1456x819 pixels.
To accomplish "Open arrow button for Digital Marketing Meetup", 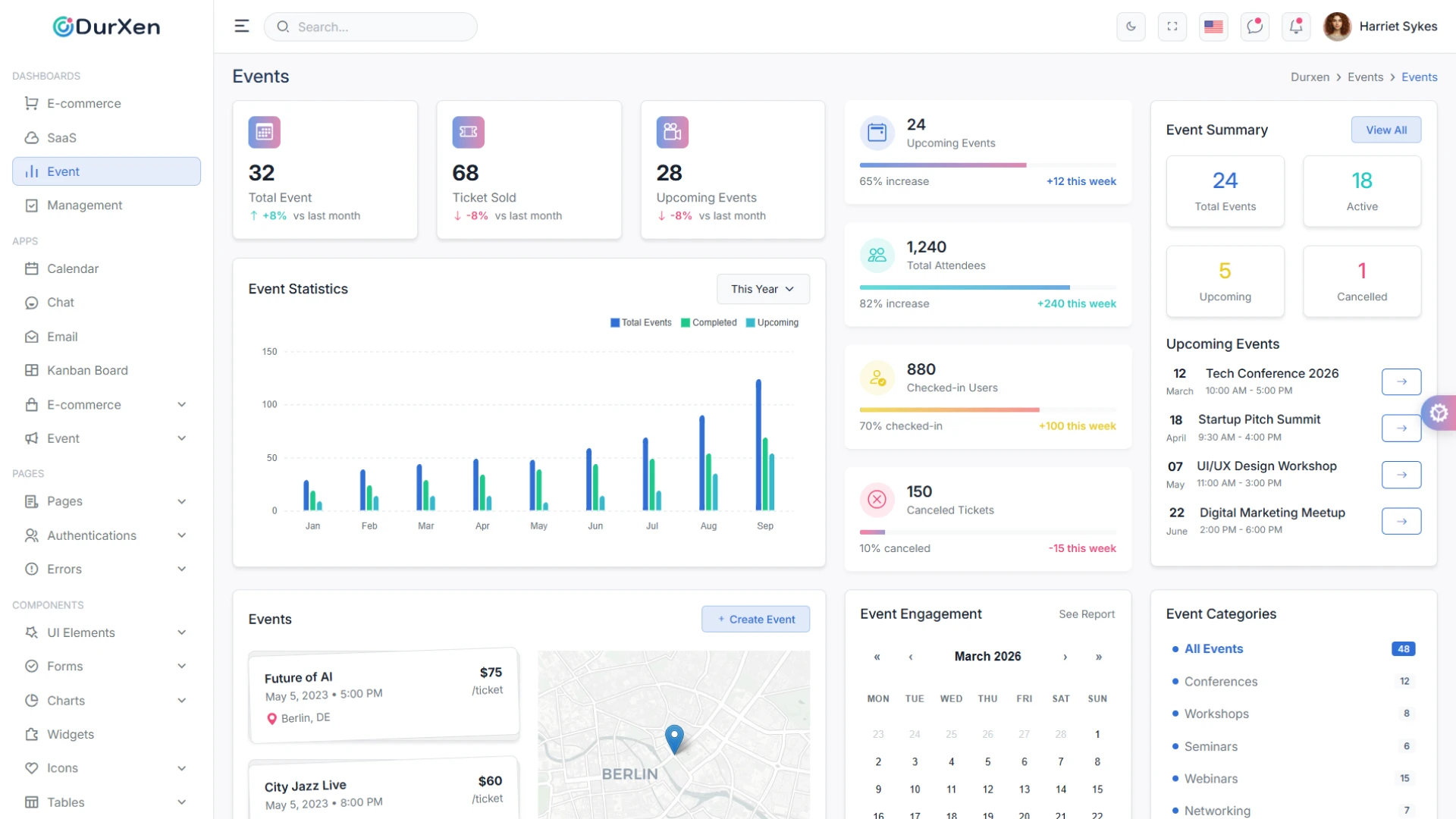I will coord(1401,521).
